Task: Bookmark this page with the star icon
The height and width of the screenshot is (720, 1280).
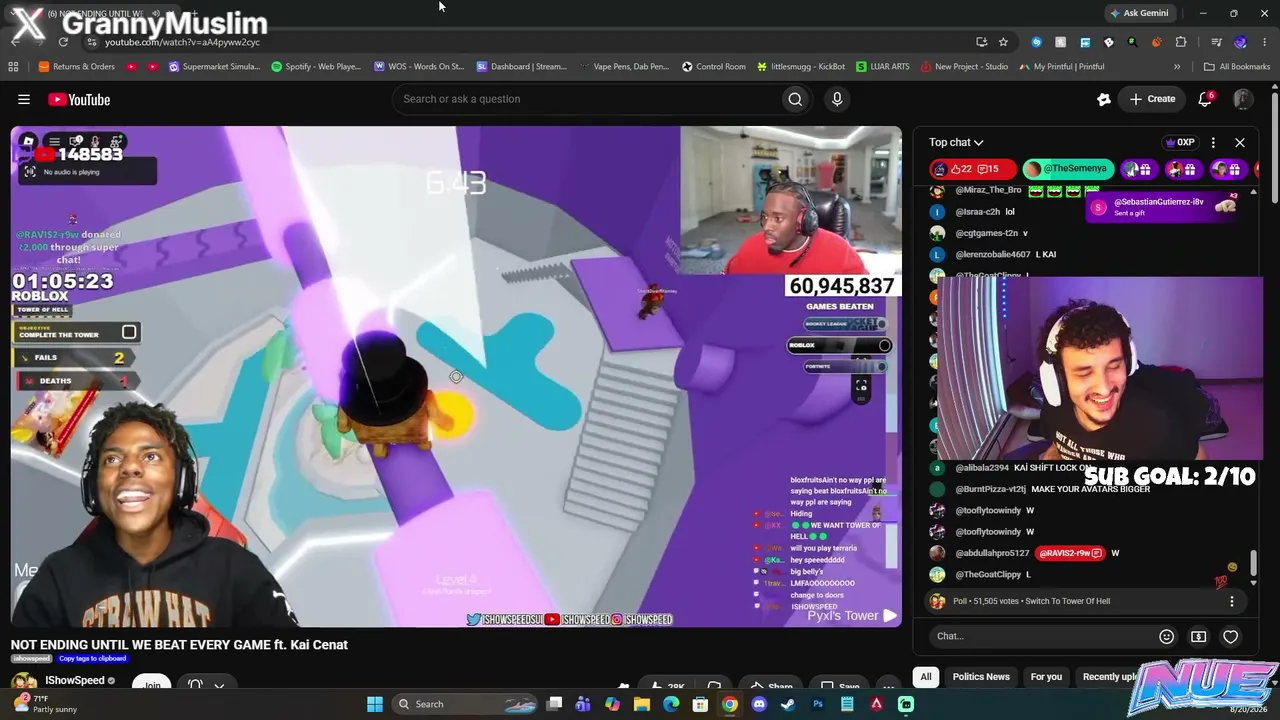Action: click(1003, 42)
